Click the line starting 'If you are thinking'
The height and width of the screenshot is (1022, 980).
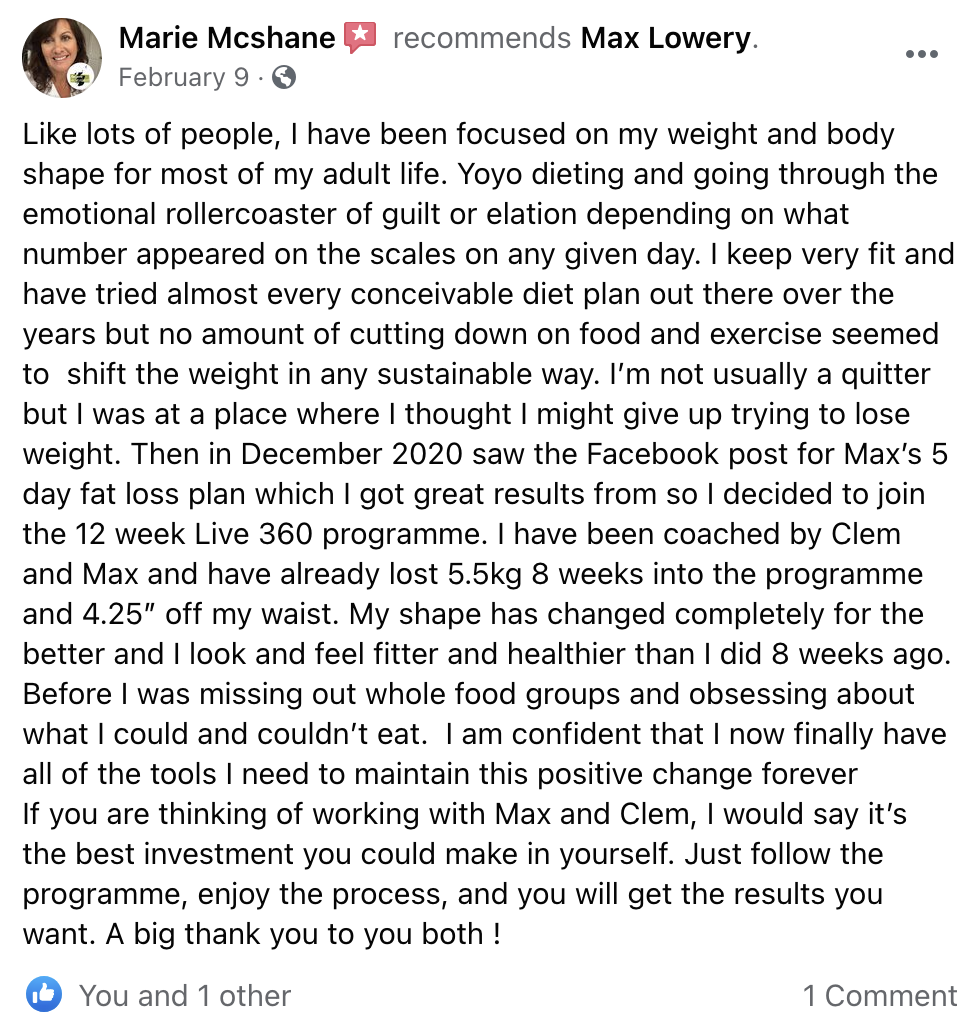coord(465,815)
